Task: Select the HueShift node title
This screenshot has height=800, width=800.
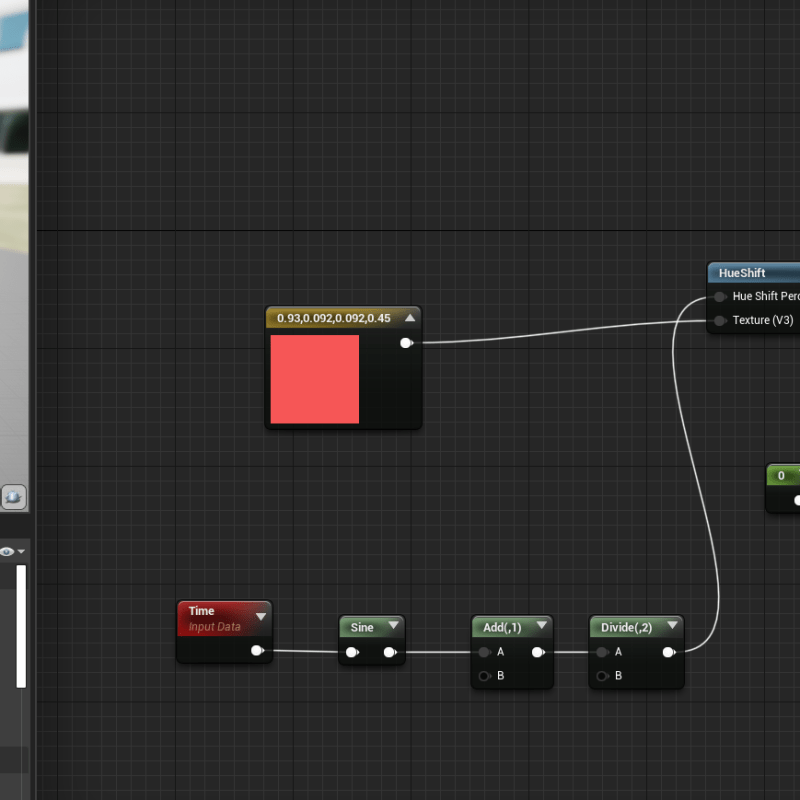Action: pyautogui.click(x=742, y=273)
